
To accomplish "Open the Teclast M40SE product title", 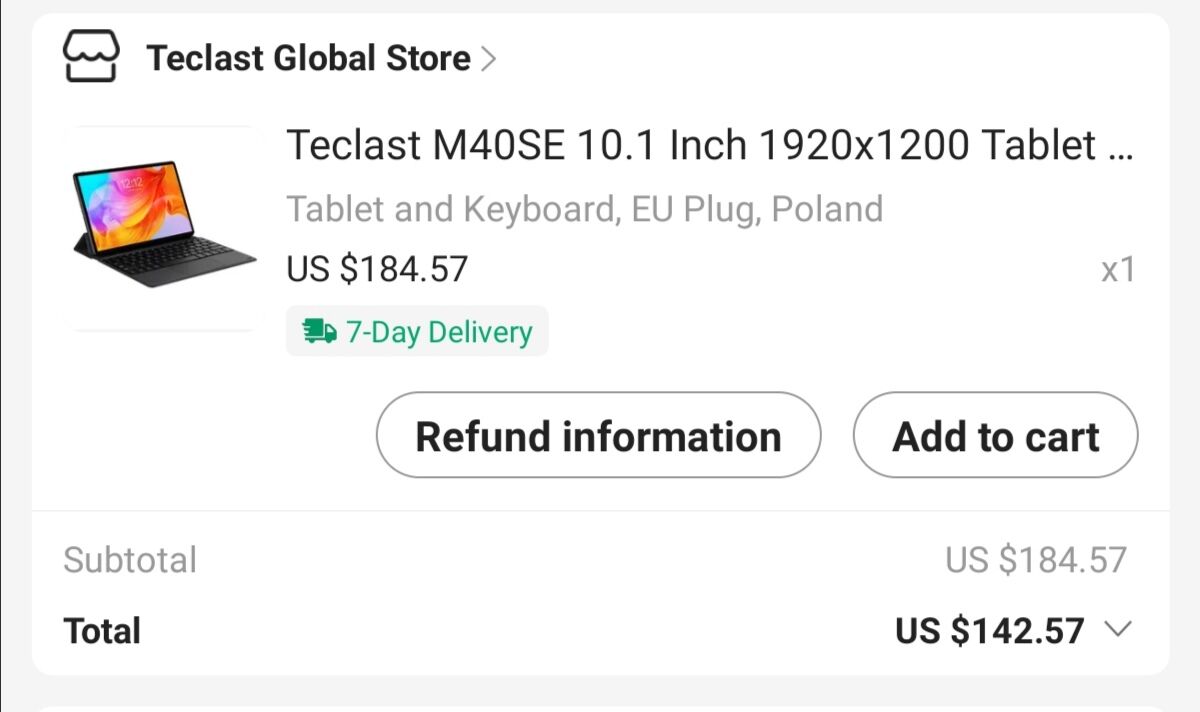I will click(690, 146).
